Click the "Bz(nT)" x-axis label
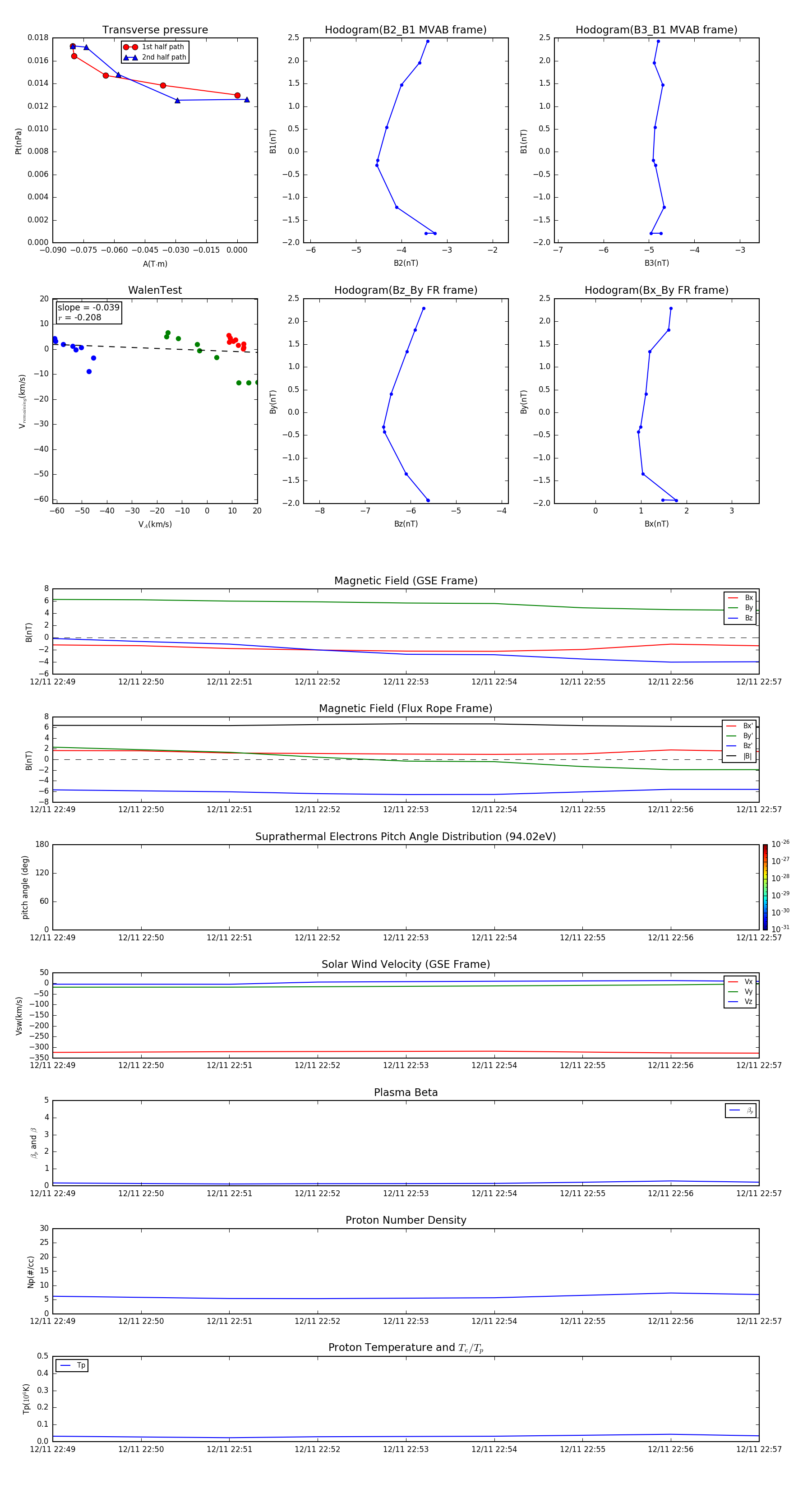The image size is (812, 1489). tap(406, 524)
